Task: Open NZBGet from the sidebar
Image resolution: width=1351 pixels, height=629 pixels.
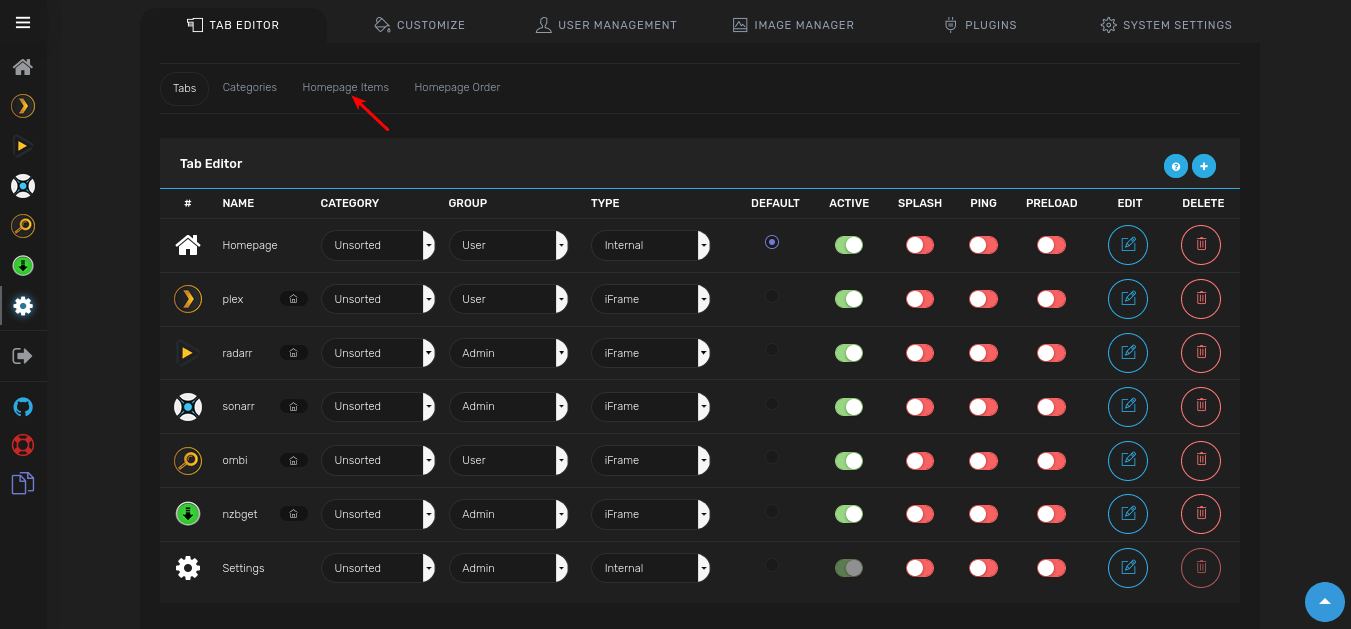Action: coord(22,266)
